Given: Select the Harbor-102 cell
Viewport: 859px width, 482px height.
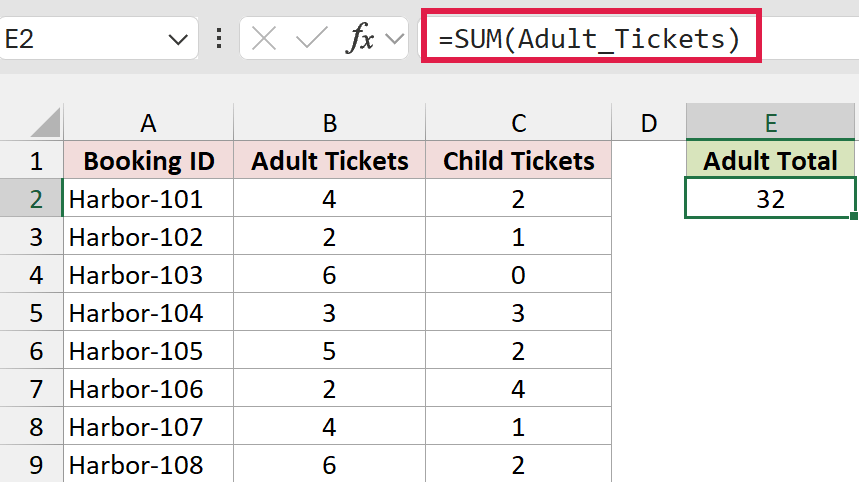Looking at the screenshot, I should (148, 236).
